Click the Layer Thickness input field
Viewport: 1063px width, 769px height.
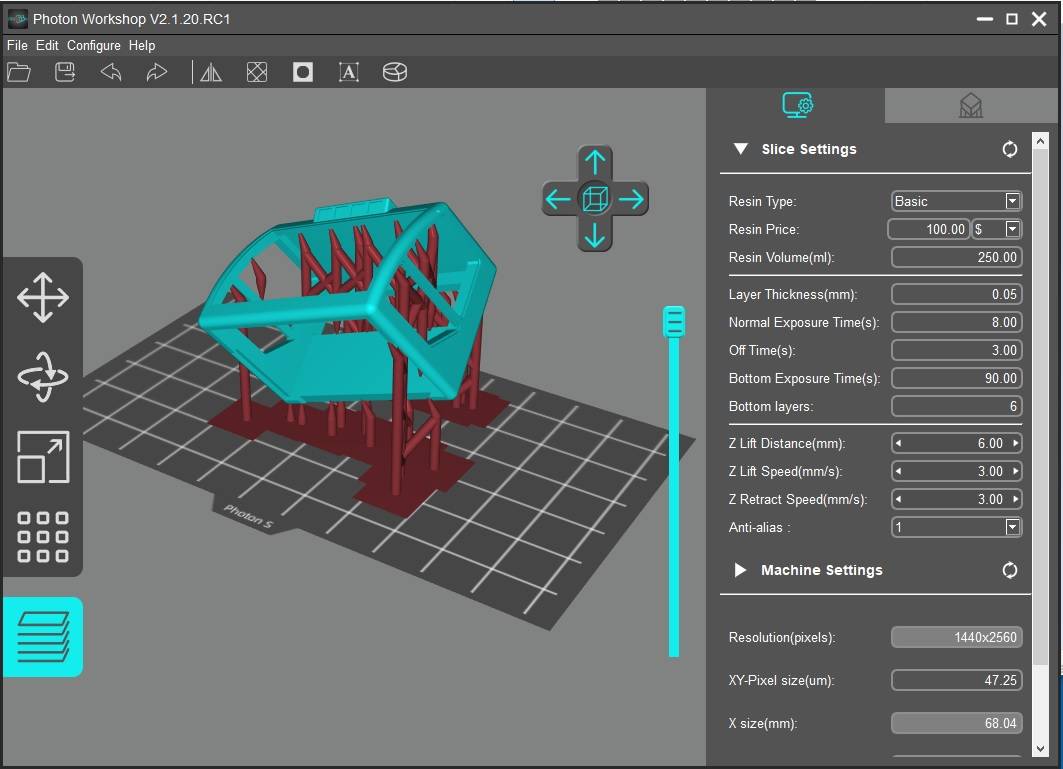pyautogui.click(x=956, y=294)
